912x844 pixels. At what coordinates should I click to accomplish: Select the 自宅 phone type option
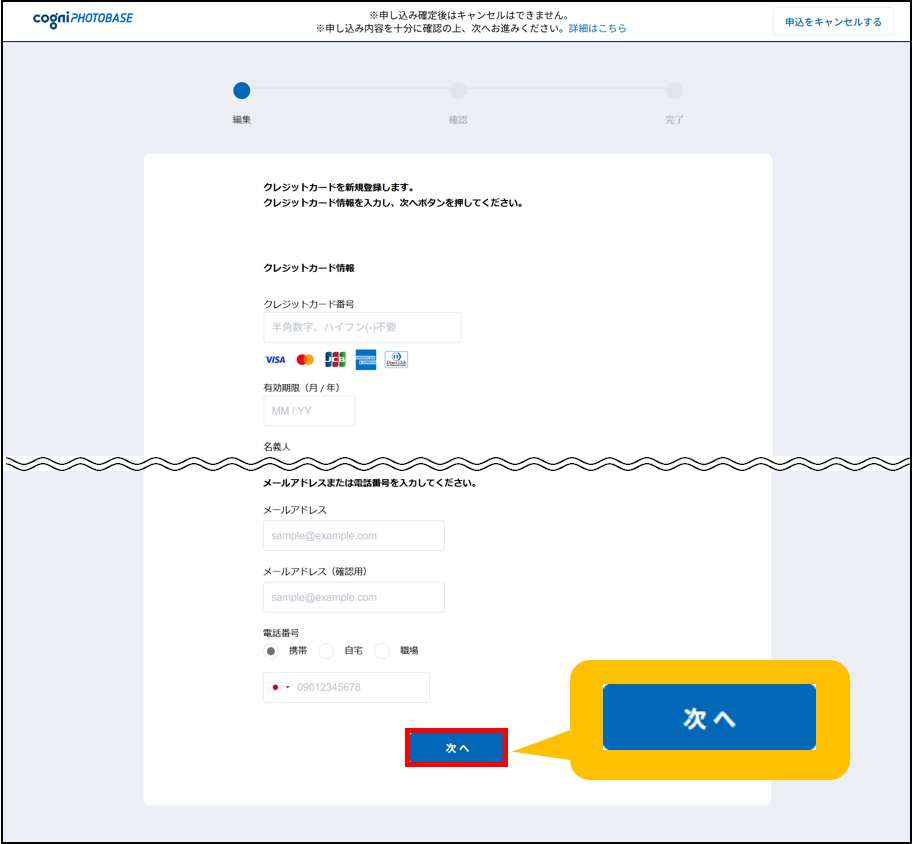point(326,651)
